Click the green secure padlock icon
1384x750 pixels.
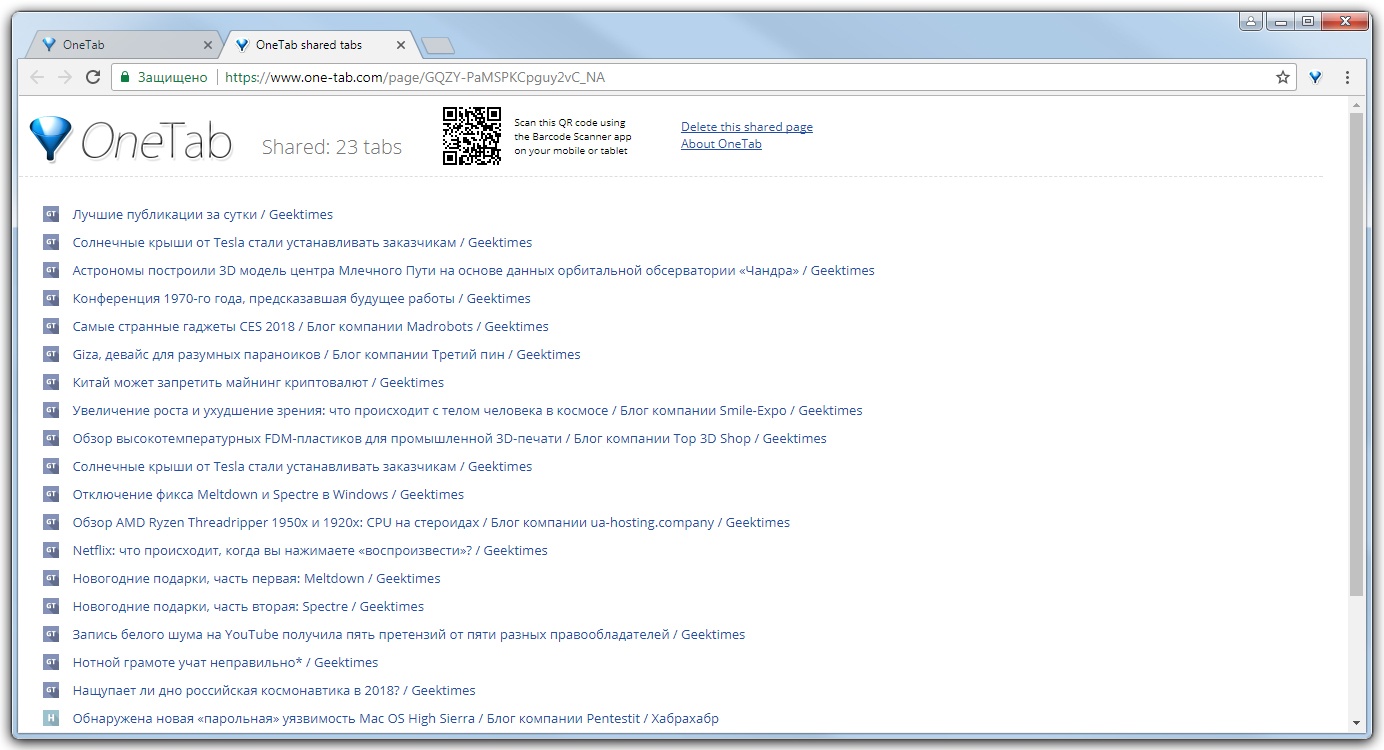(125, 77)
